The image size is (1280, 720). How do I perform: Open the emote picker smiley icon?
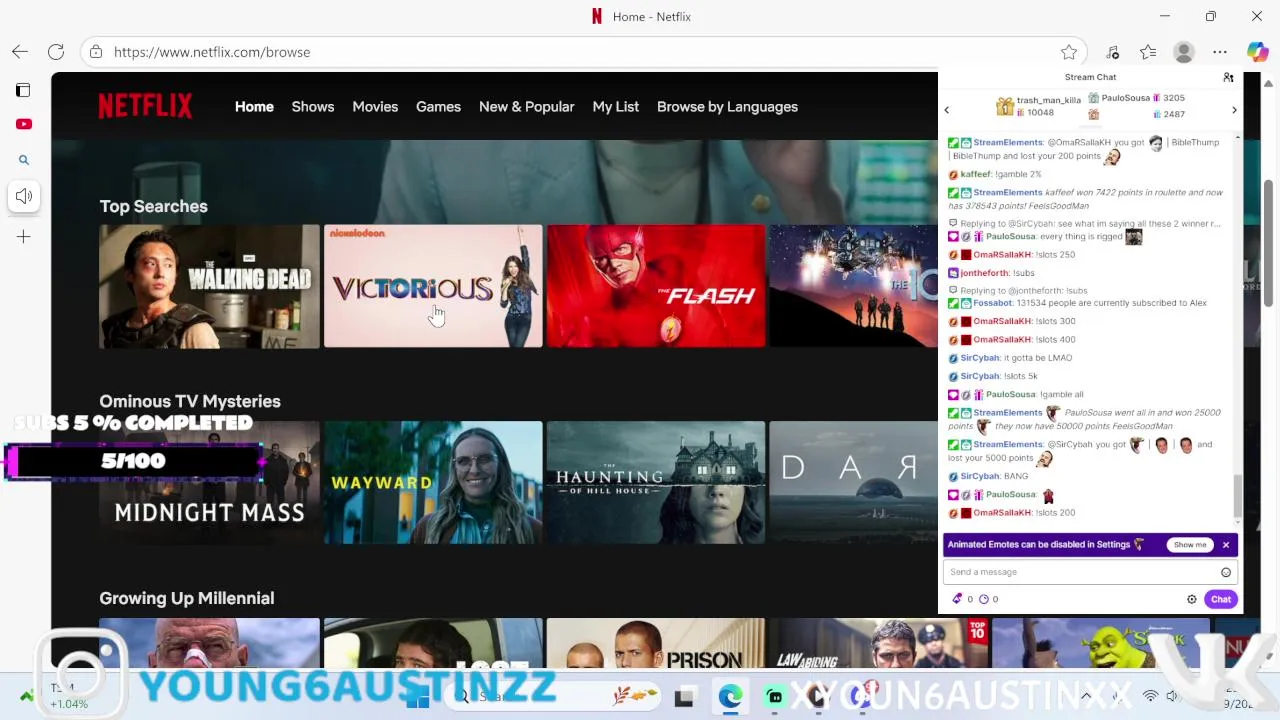(x=1226, y=572)
